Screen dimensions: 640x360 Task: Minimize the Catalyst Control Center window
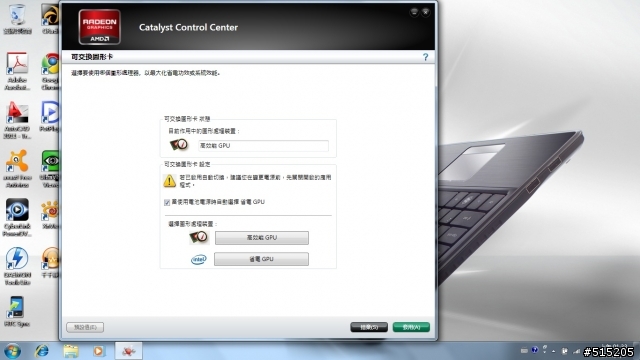tap(414, 12)
